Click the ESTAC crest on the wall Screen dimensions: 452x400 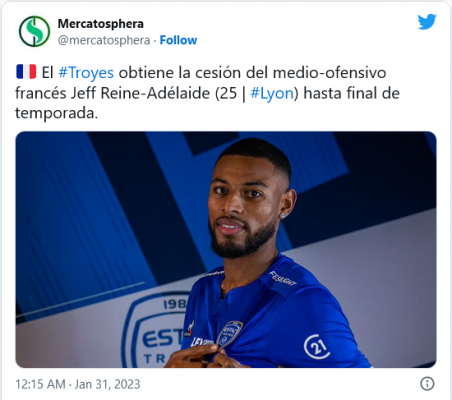pos(154,330)
